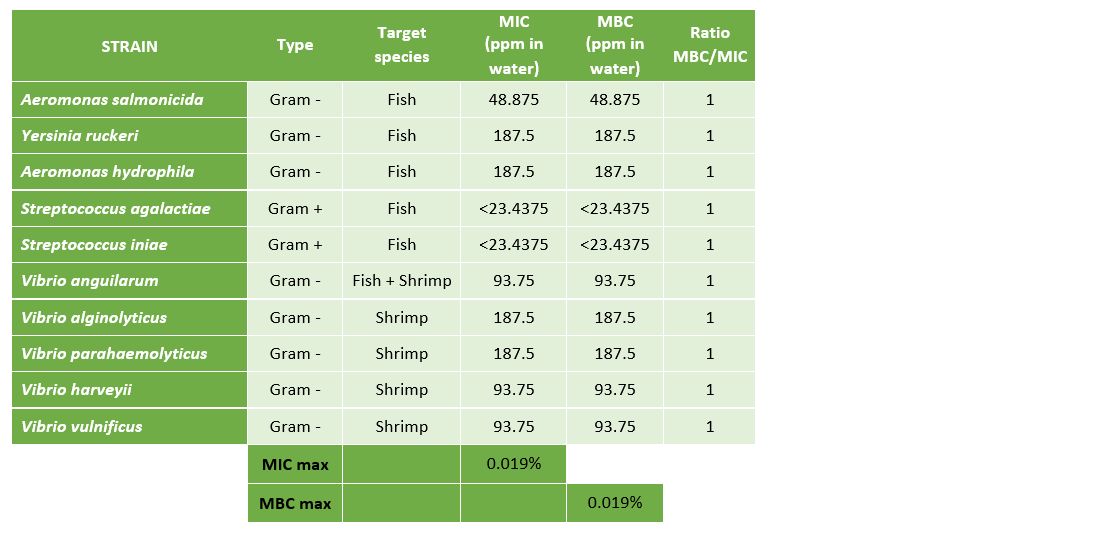Select the Vibrio anguilarum strain cell
Viewport: 1100px width, 535px height.
click(x=89, y=280)
